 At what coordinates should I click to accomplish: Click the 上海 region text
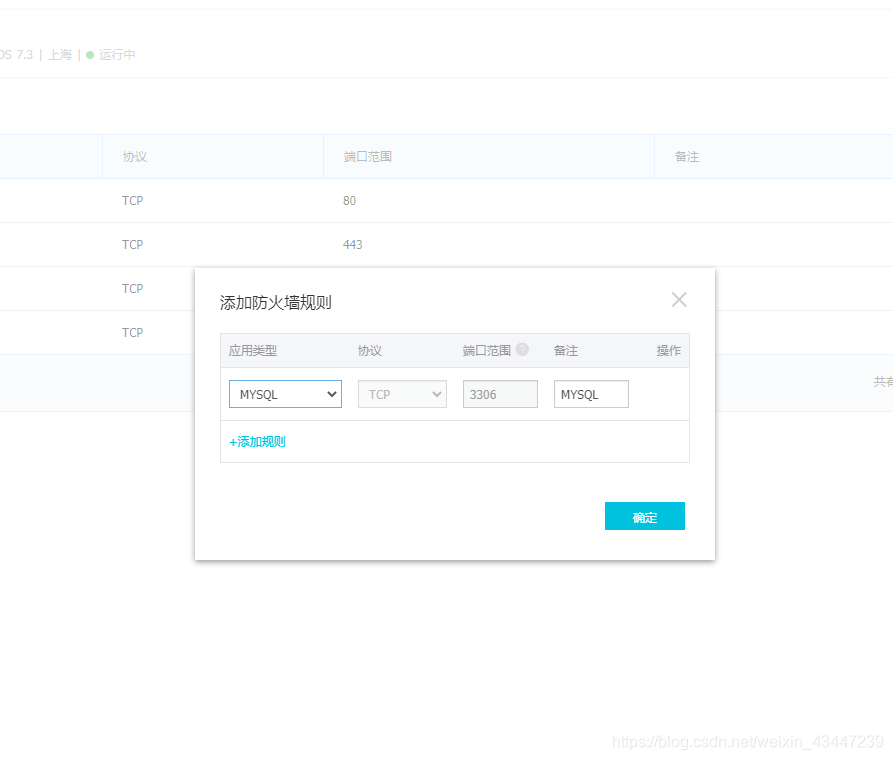[60, 55]
